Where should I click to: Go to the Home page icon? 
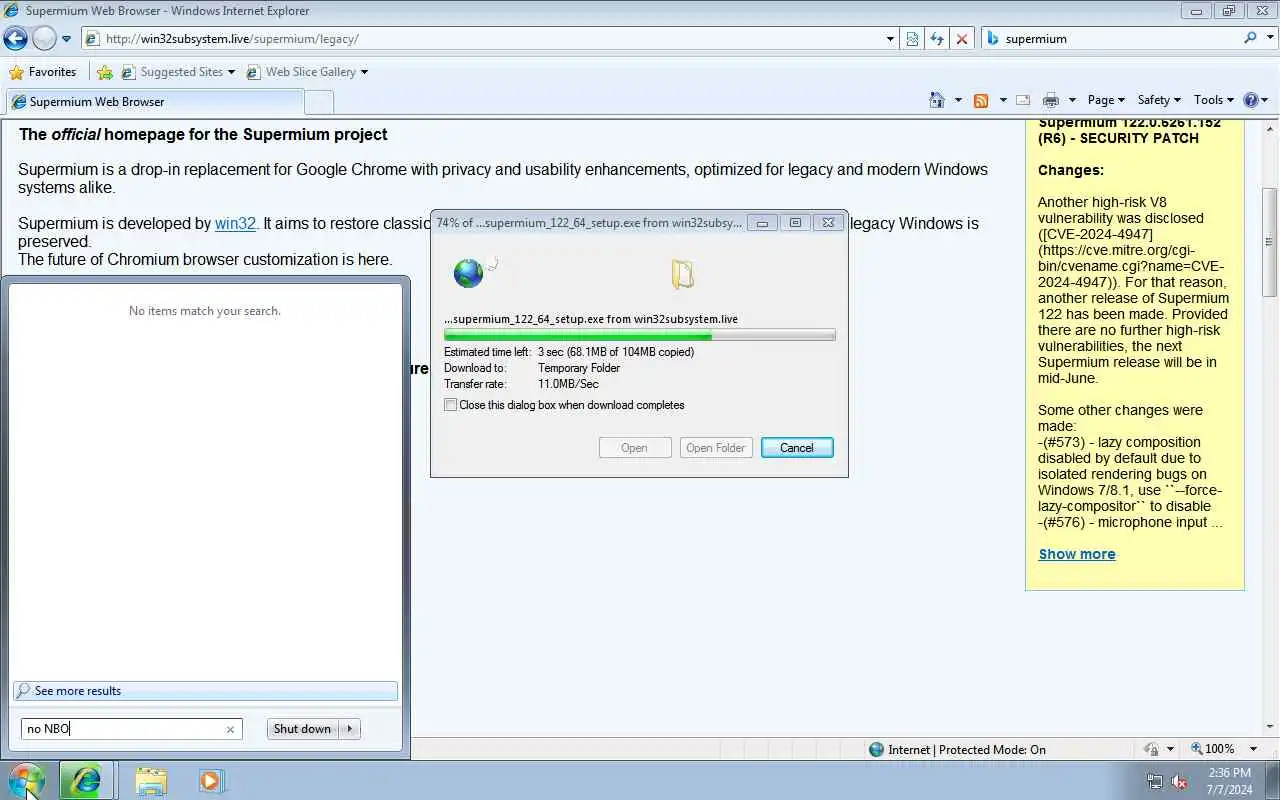click(937, 100)
